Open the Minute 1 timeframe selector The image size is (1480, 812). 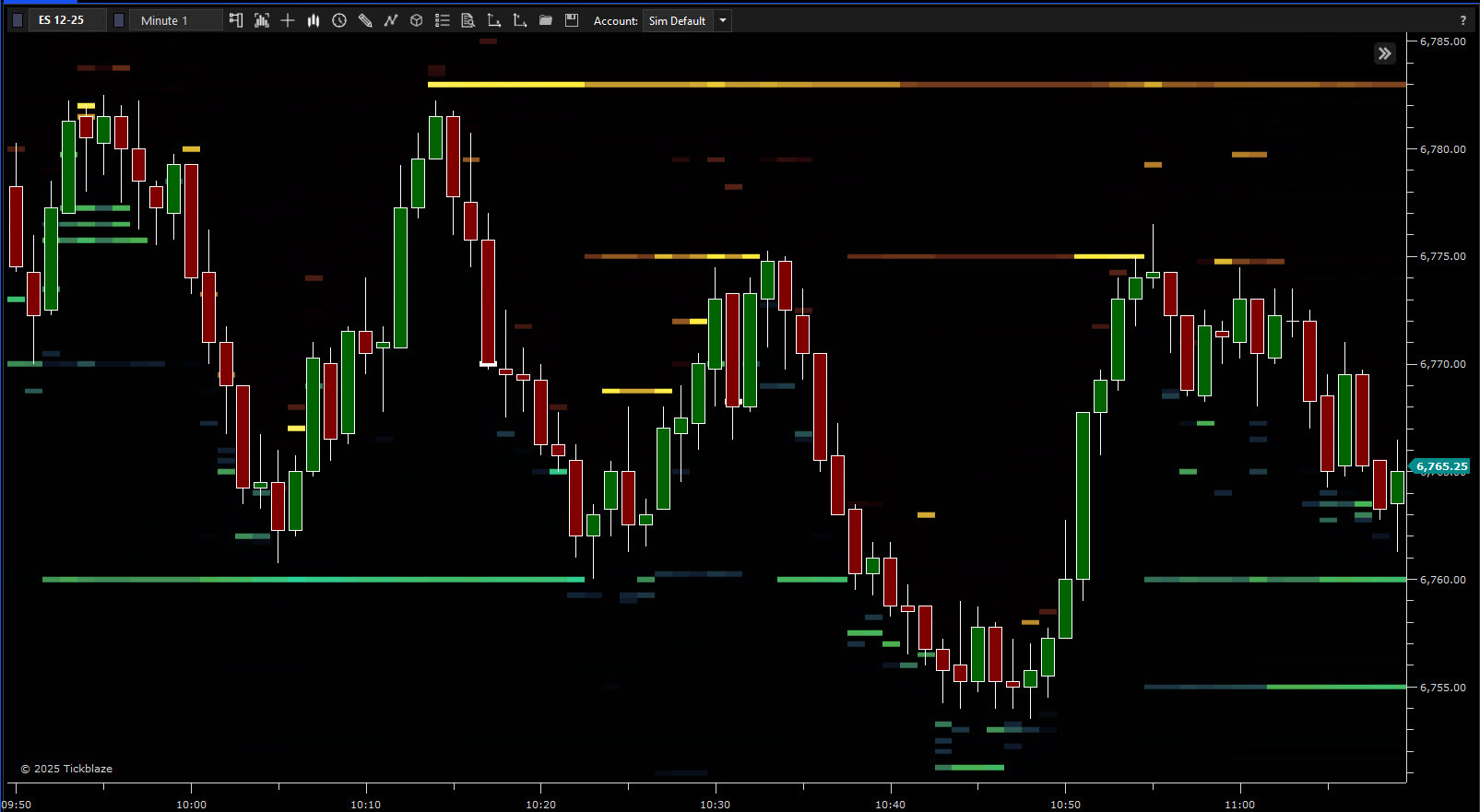point(175,20)
